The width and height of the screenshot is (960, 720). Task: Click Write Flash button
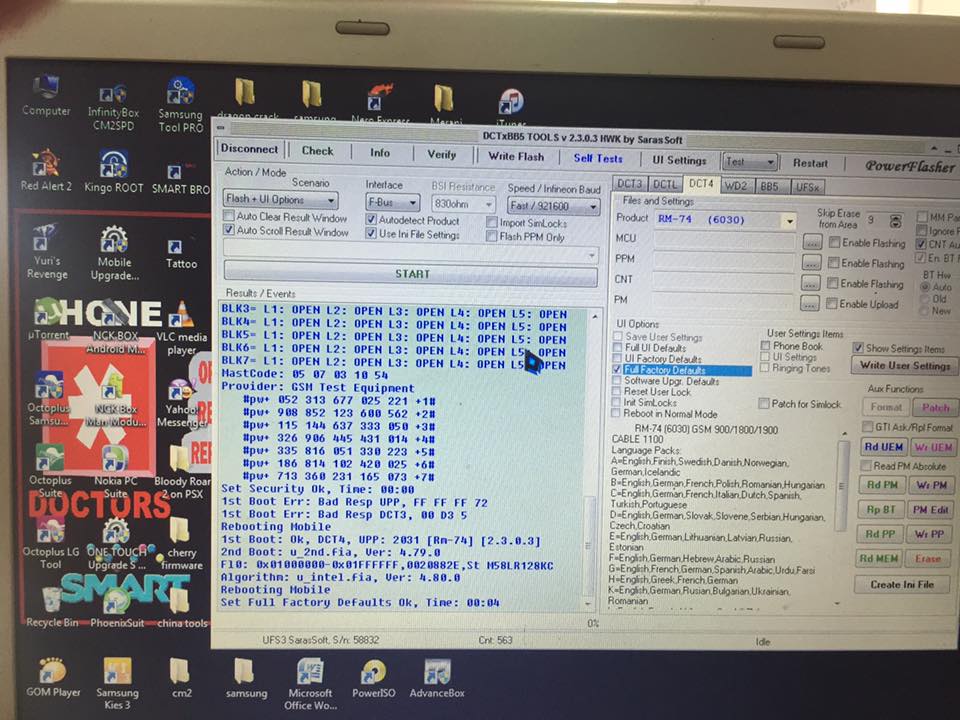point(516,156)
